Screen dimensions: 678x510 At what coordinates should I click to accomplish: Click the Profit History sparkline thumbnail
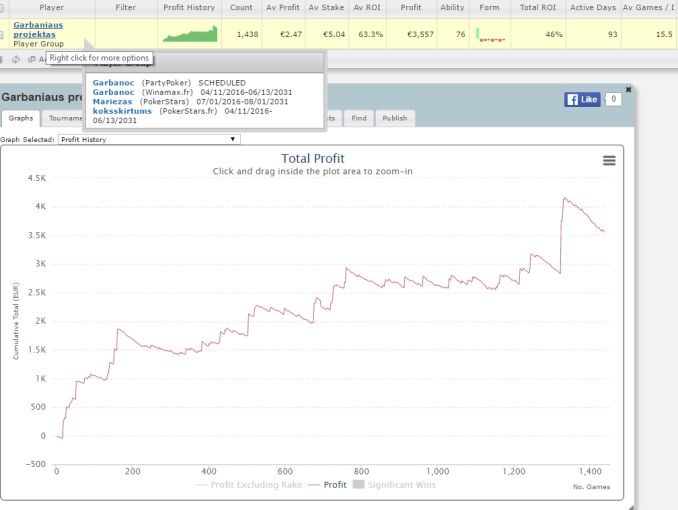189,35
